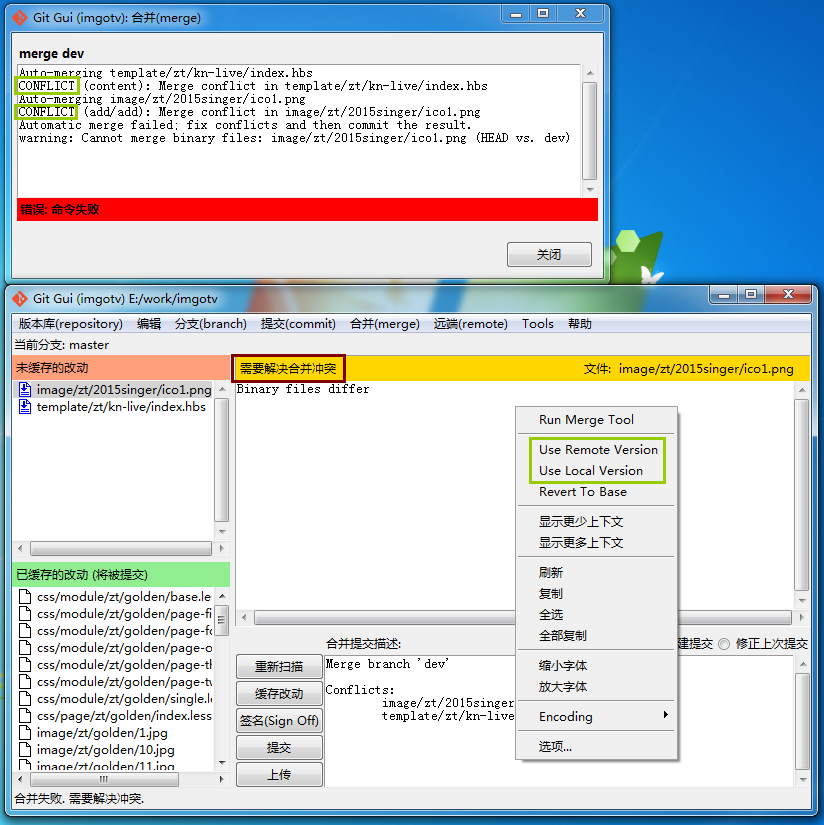
Task: Open the 远端(remote) menu
Action: (470, 324)
